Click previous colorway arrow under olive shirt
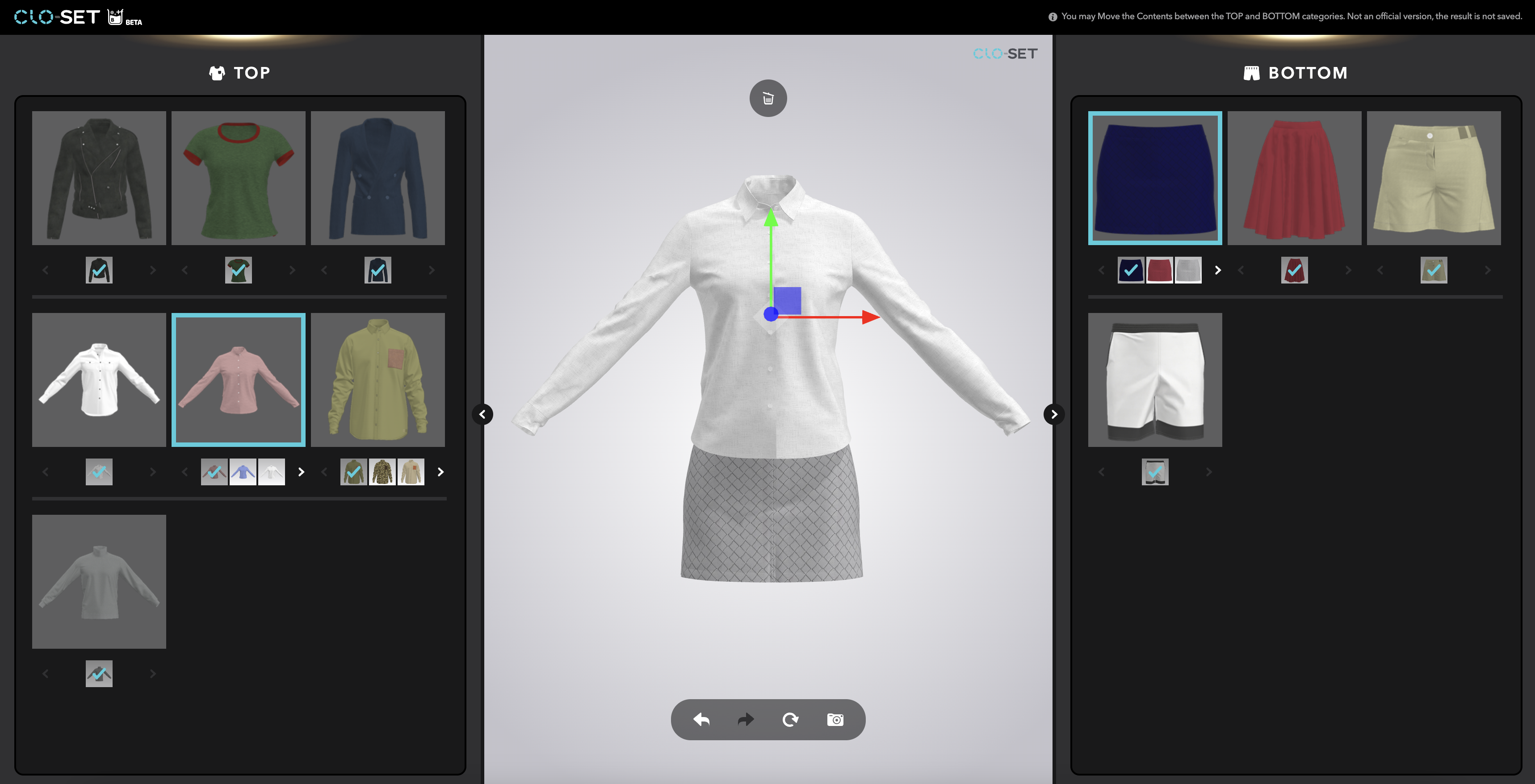 pyautogui.click(x=325, y=472)
